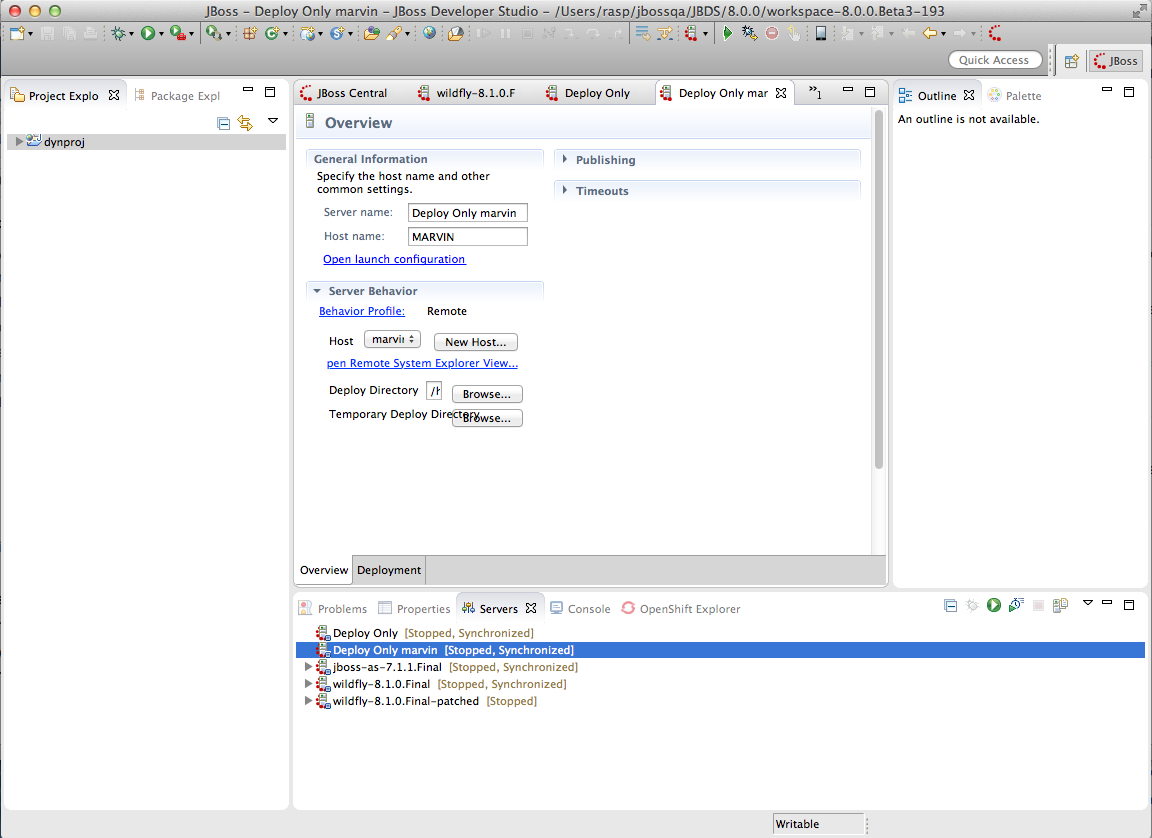Viewport: 1152px width, 838px height.
Task: Click the Quick Access search box
Action: pos(994,59)
